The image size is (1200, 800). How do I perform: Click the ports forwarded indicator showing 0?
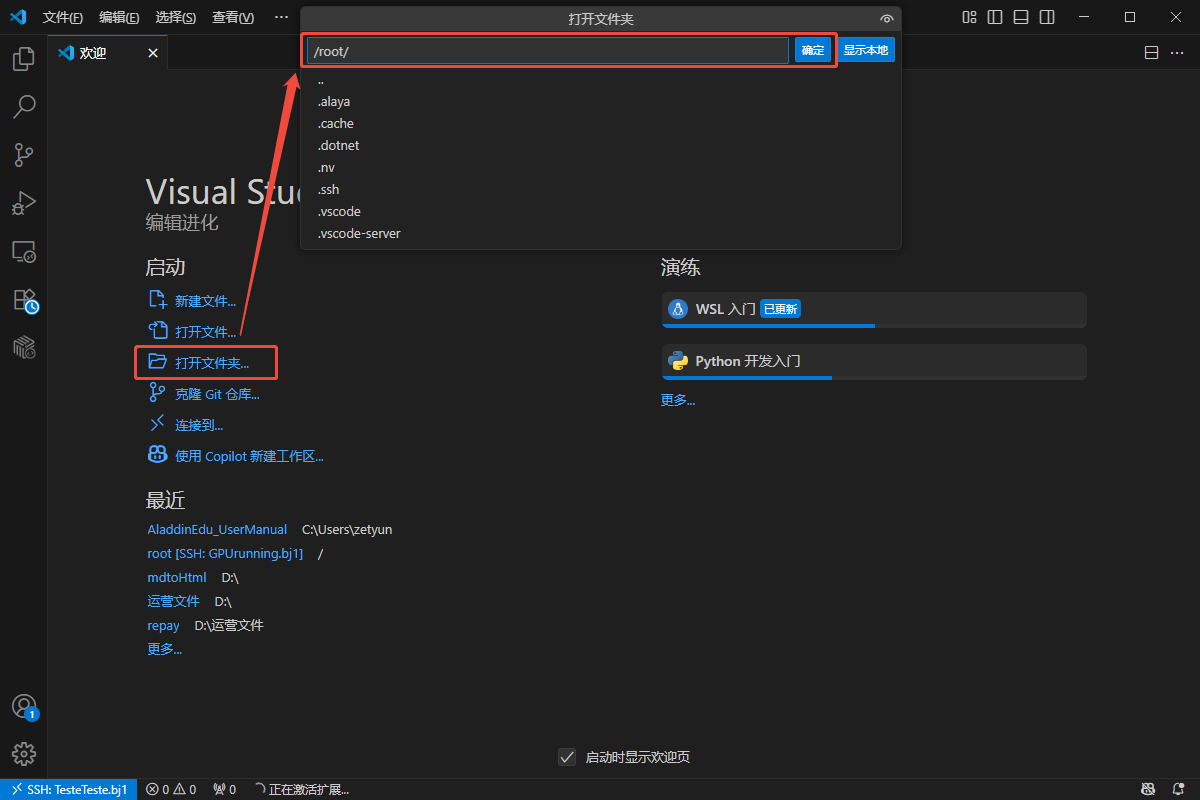click(x=225, y=790)
